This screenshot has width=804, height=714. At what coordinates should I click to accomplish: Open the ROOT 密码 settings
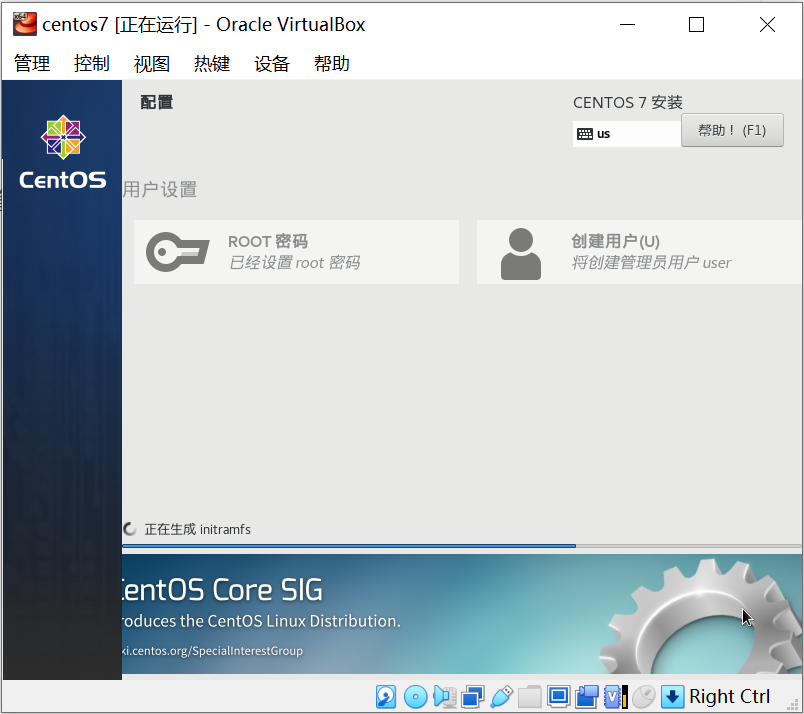296,252
